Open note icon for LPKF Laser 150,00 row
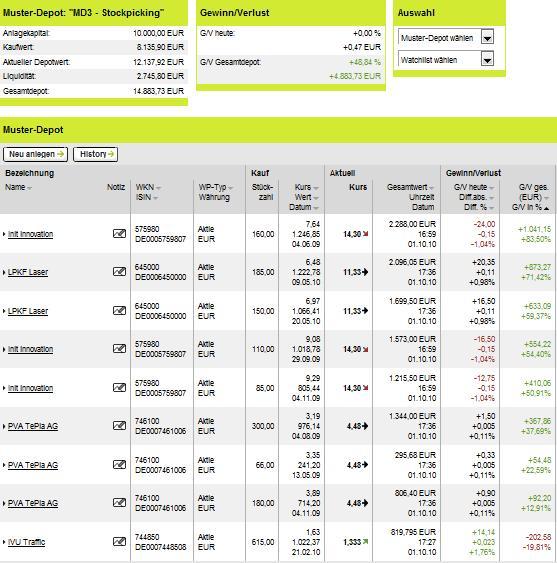Screen dimensions: 557x563 (119, 311)
